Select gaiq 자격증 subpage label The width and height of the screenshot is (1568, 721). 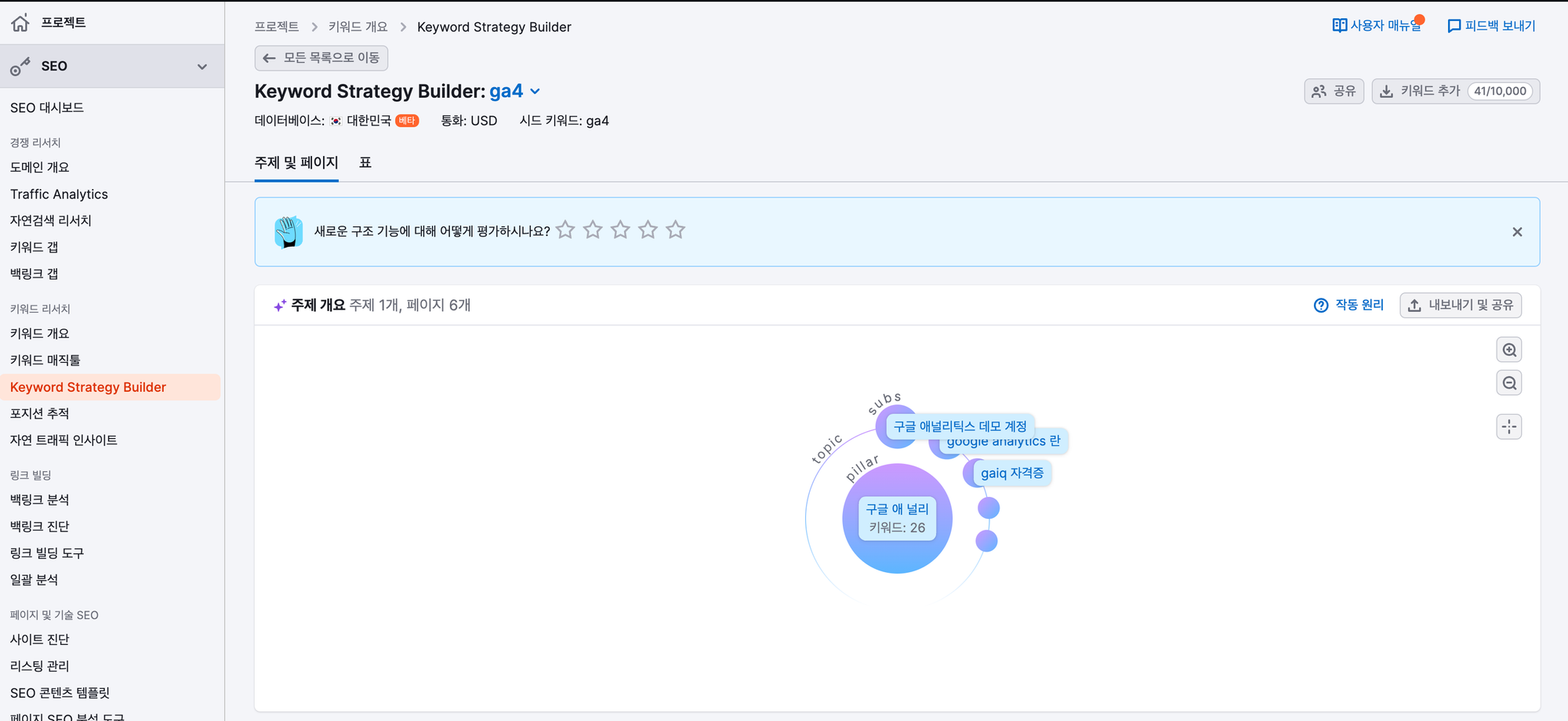click(x=1012, y=473)
